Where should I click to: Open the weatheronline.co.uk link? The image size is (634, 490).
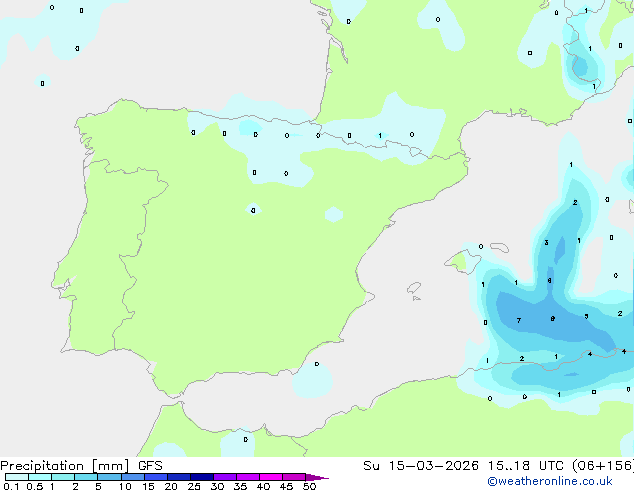click(x=550, y=481)
